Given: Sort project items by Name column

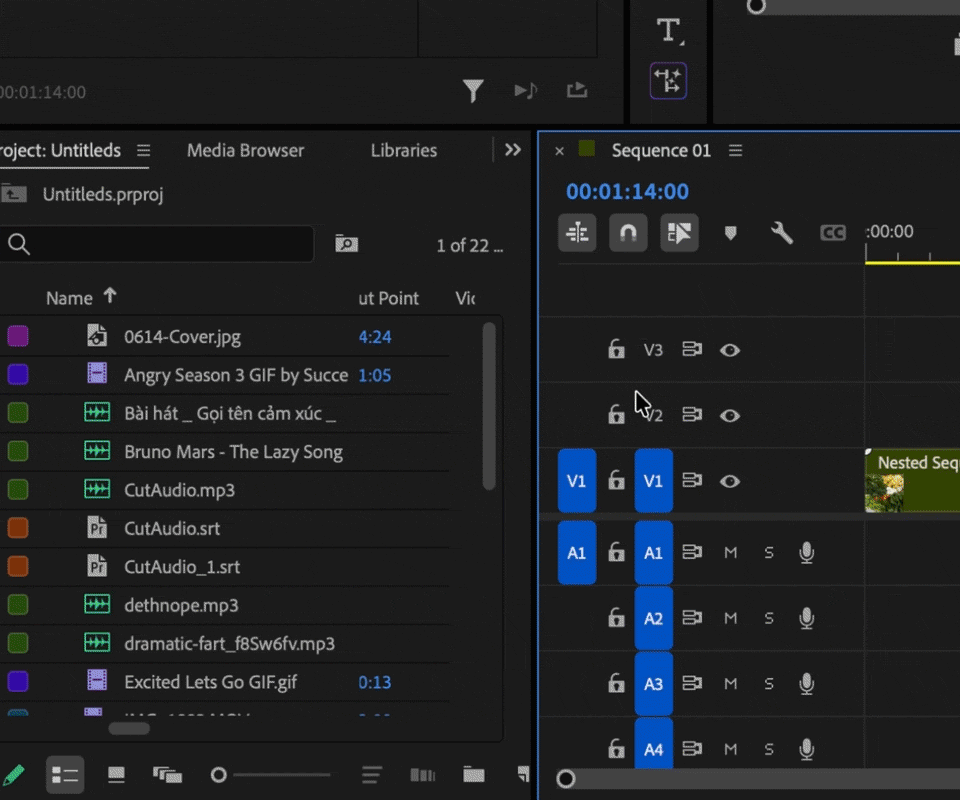Looking at the screenshot, I should 69,298.
